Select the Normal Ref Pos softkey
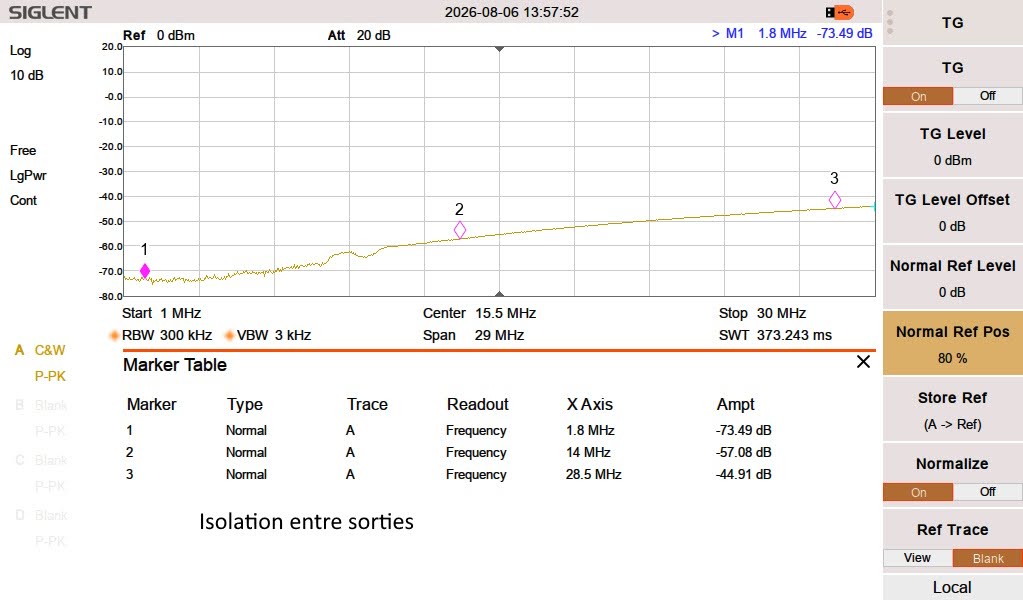 (x=953, y=344)
